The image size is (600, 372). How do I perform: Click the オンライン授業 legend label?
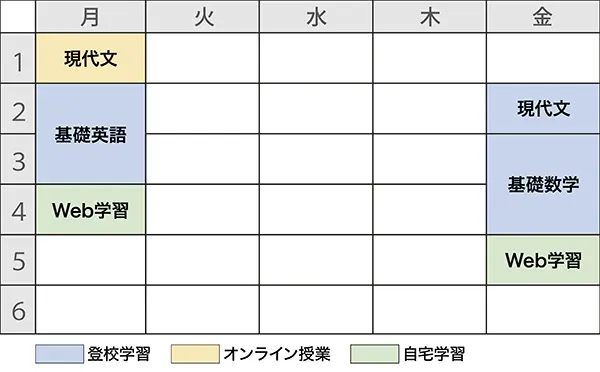(277, 354)
